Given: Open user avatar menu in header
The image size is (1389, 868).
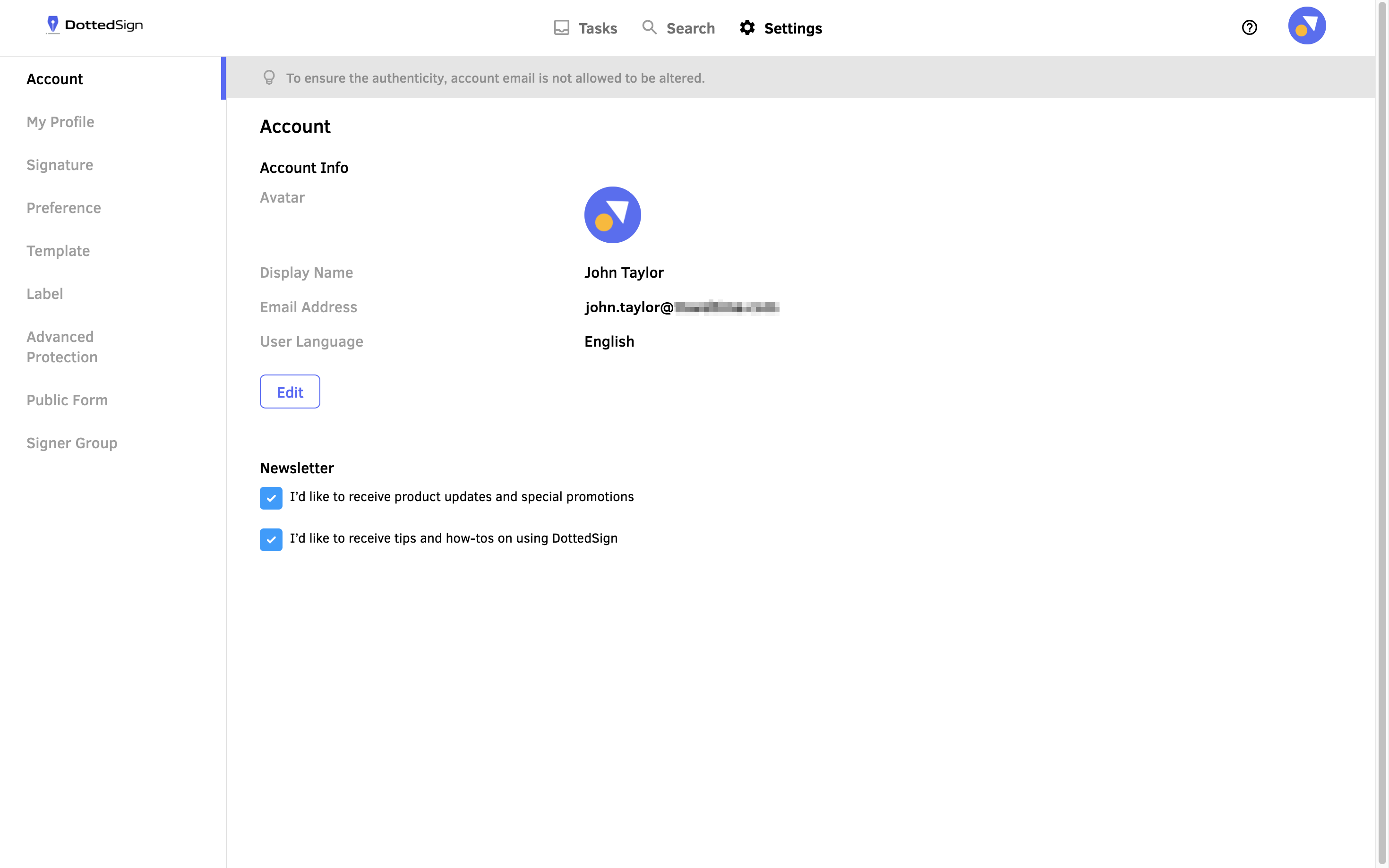Looking at the screenshot, I should pos(1306,26).
